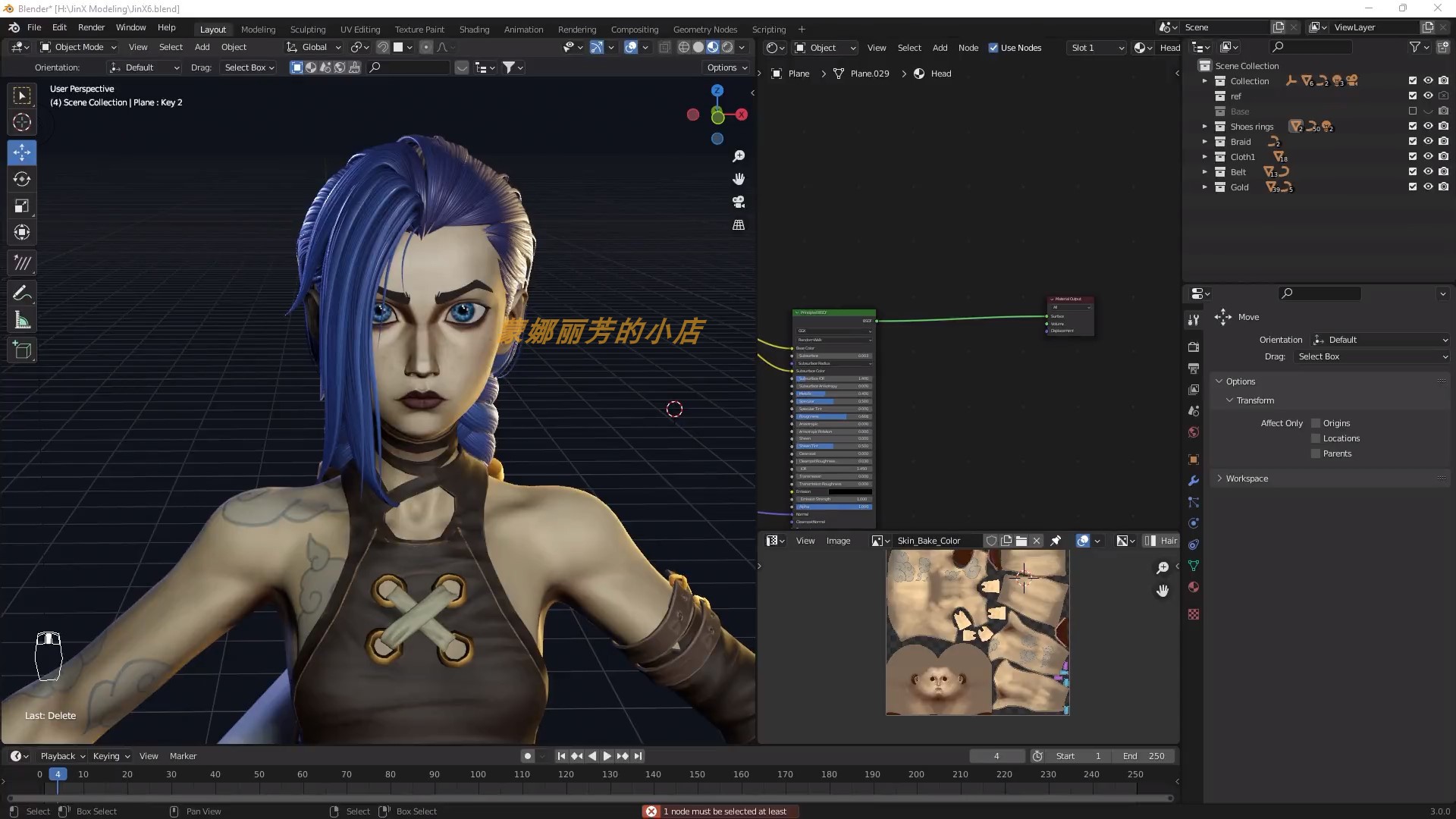Open the Playback dropdown in timeline

(x=62, y=756)
